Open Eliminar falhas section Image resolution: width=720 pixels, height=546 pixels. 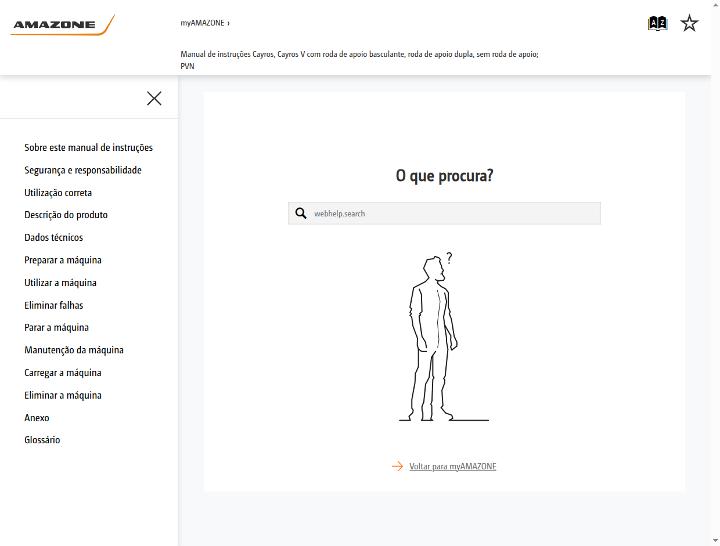pyautogui.click(x=53, y=305)
